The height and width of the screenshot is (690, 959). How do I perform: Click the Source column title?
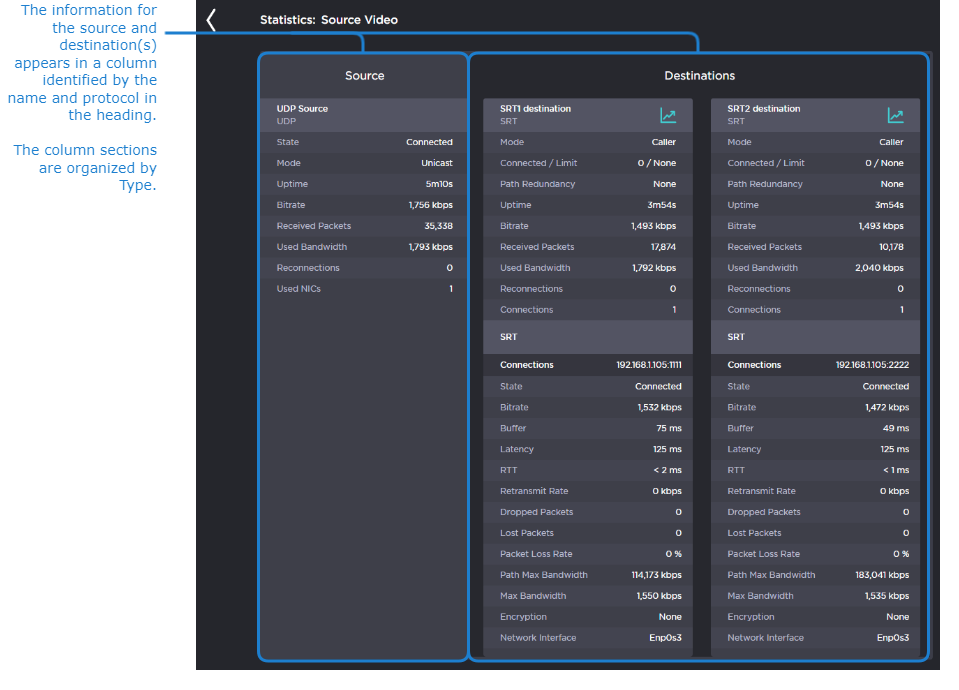364,76
